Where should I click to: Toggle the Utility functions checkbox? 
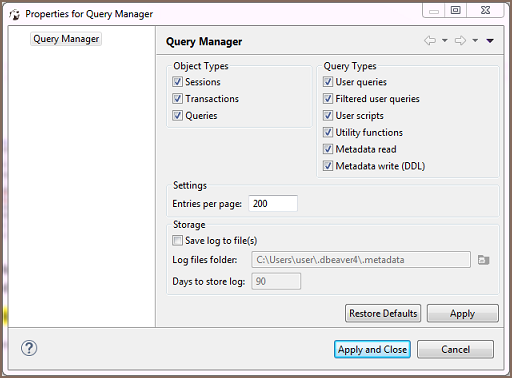coord(328,132)
